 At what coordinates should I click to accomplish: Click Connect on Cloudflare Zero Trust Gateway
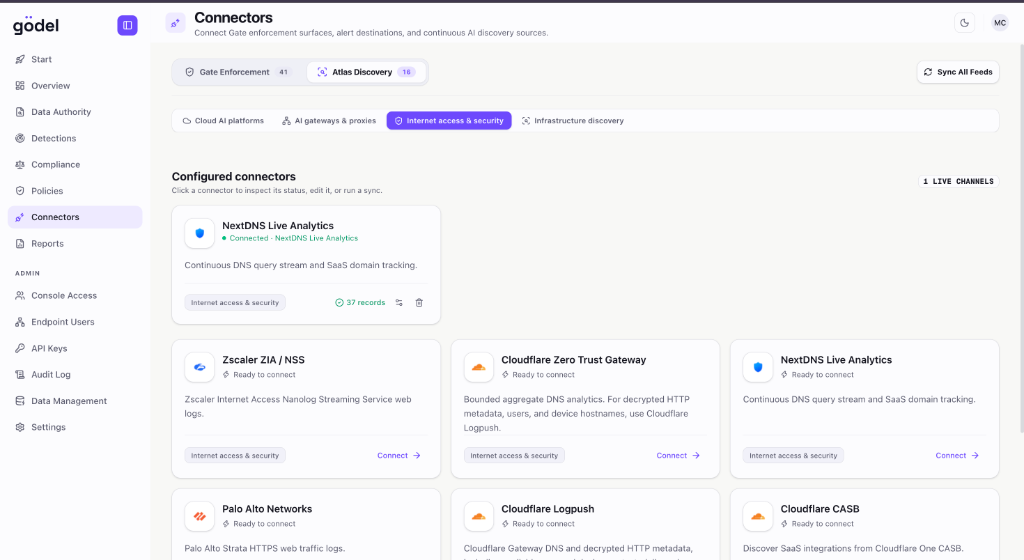pos(678,456)
